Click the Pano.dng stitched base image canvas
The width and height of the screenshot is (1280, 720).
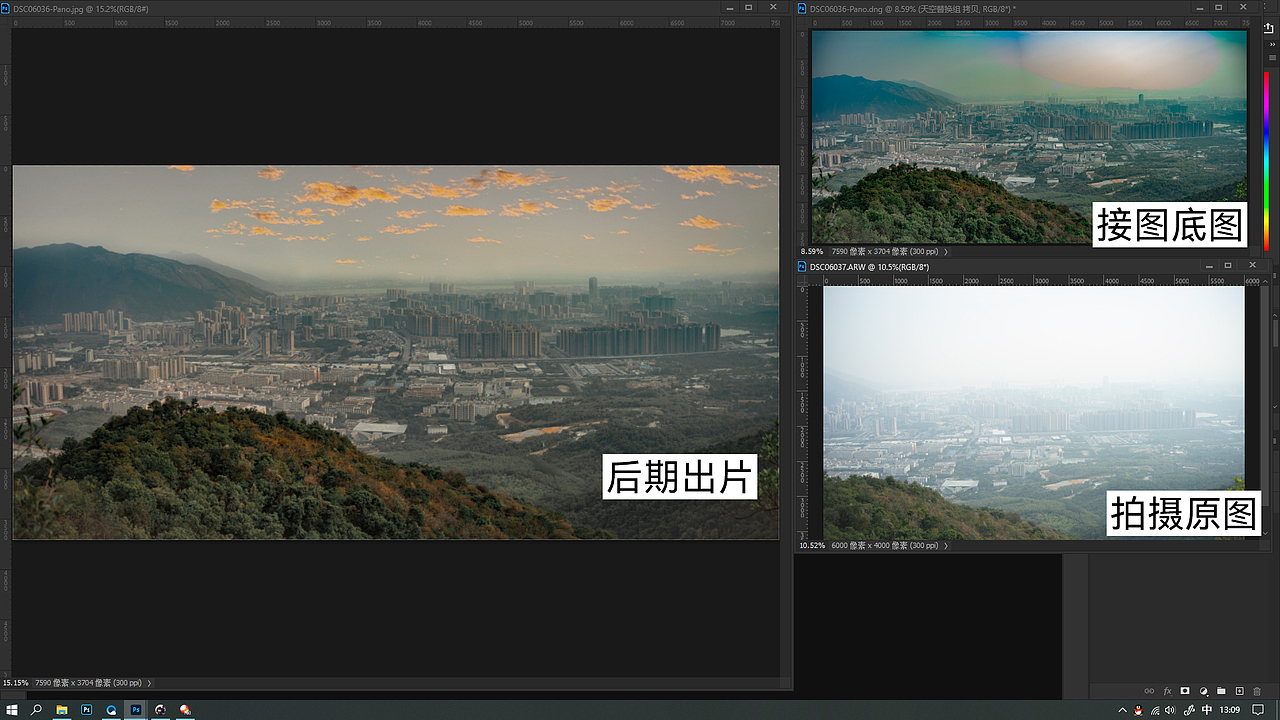pyautogui.click(x=1030, y=137)
